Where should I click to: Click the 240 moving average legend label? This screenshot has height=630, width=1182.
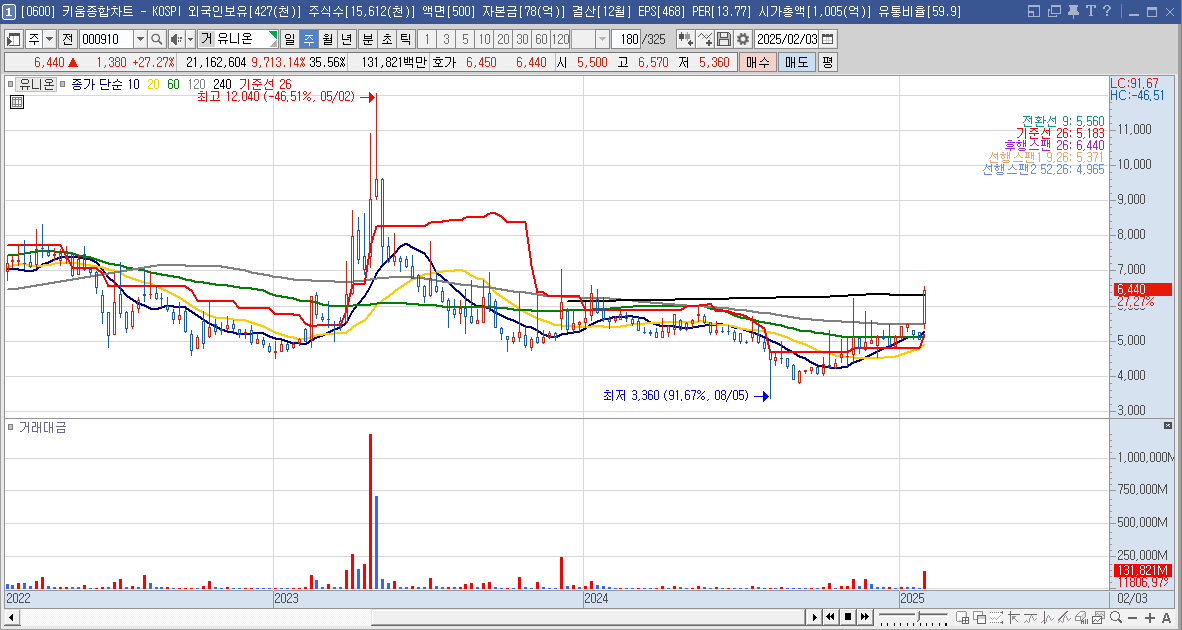(222, 84)
